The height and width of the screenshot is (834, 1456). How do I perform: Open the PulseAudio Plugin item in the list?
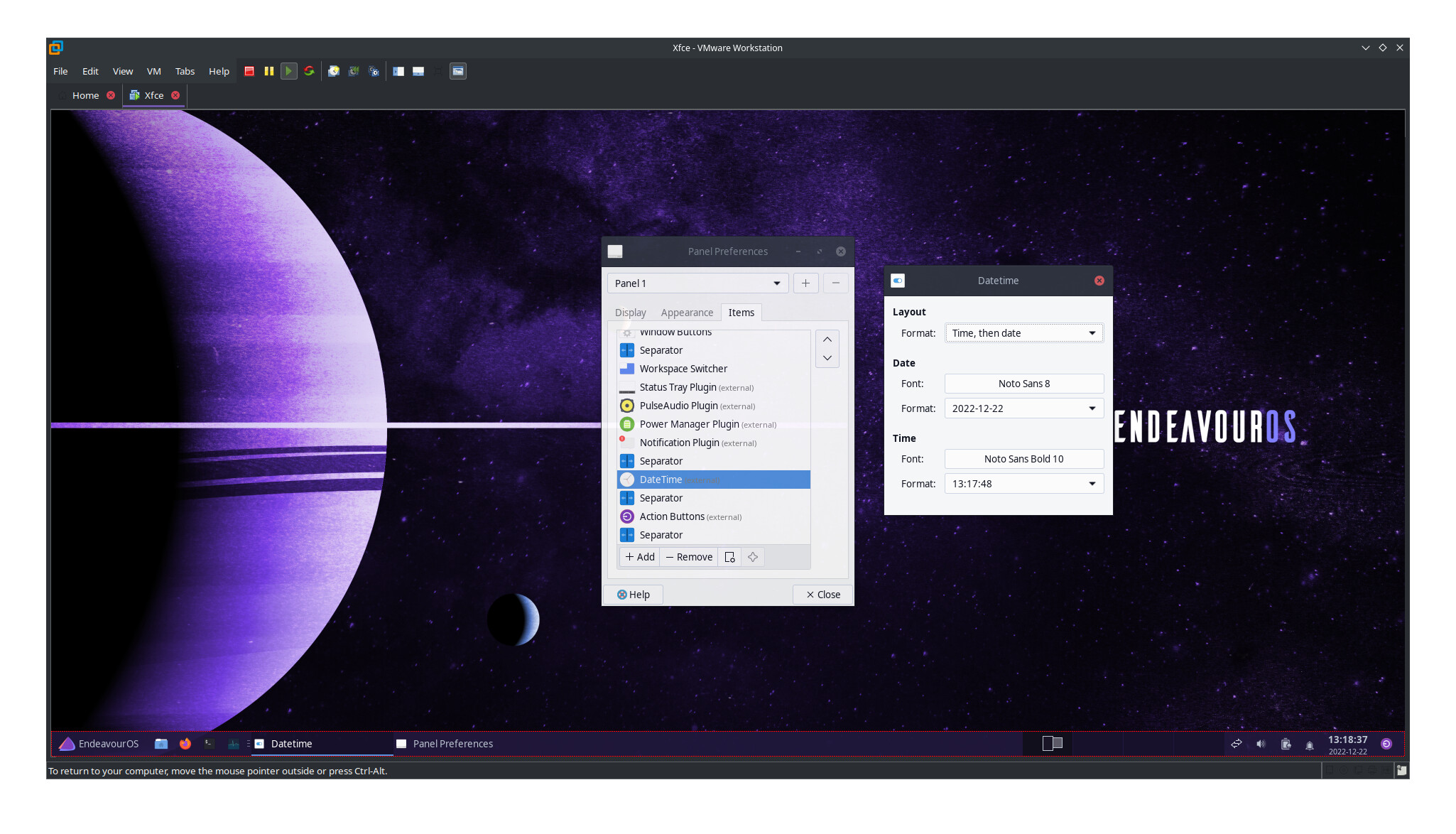pos(678,406)
